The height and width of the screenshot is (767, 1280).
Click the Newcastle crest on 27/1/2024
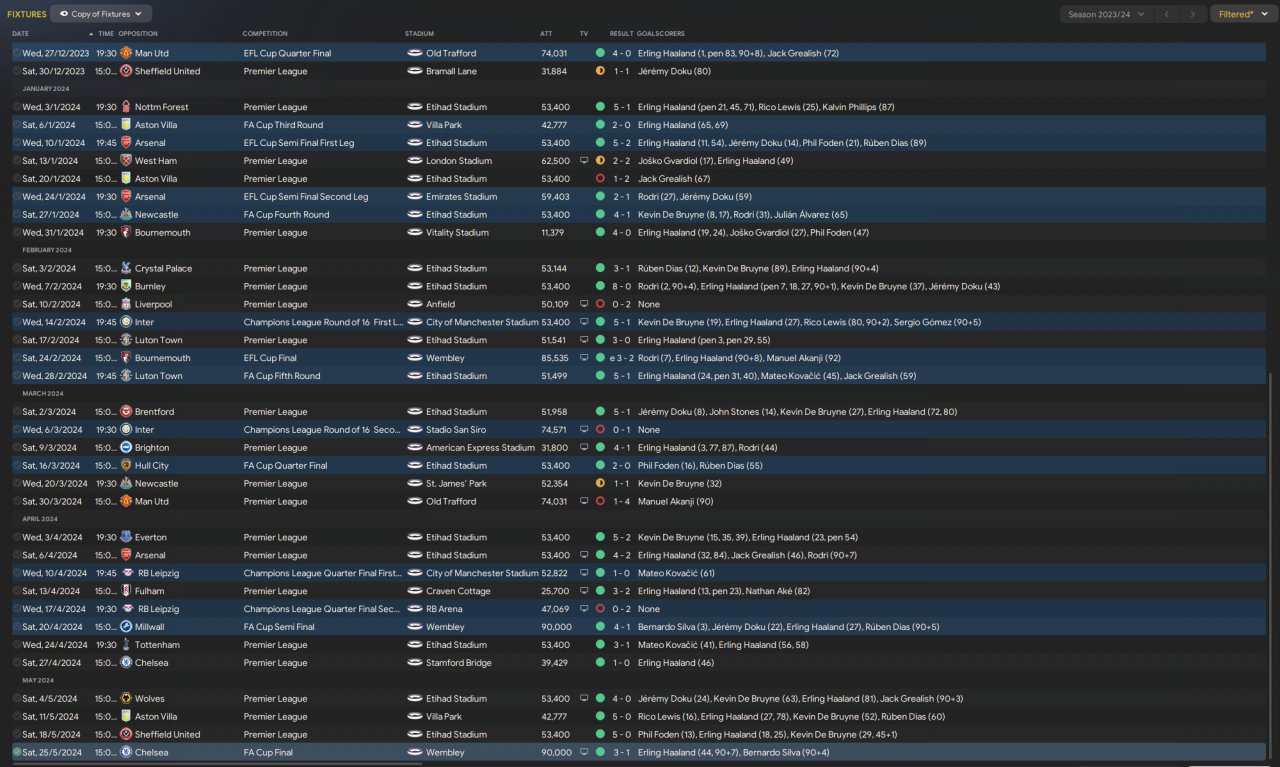coord(126,215)
